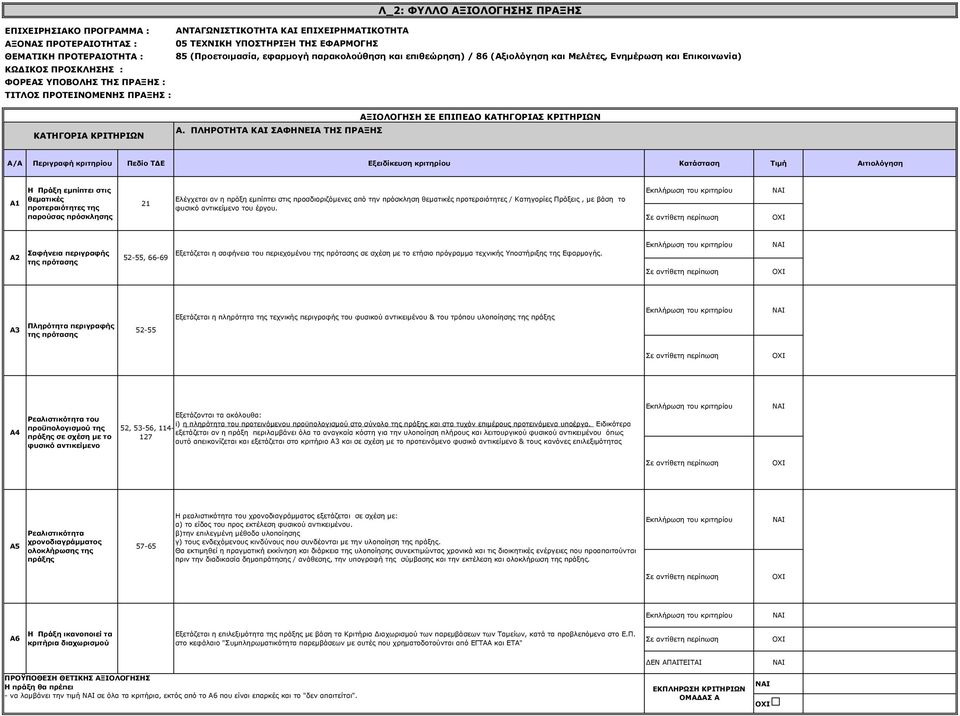960x716 pixels.
Task: Click description 'Η Πράξη εμπίπτει στις θεματικές προτεραιότητες'
Action: tap(70, 203)
